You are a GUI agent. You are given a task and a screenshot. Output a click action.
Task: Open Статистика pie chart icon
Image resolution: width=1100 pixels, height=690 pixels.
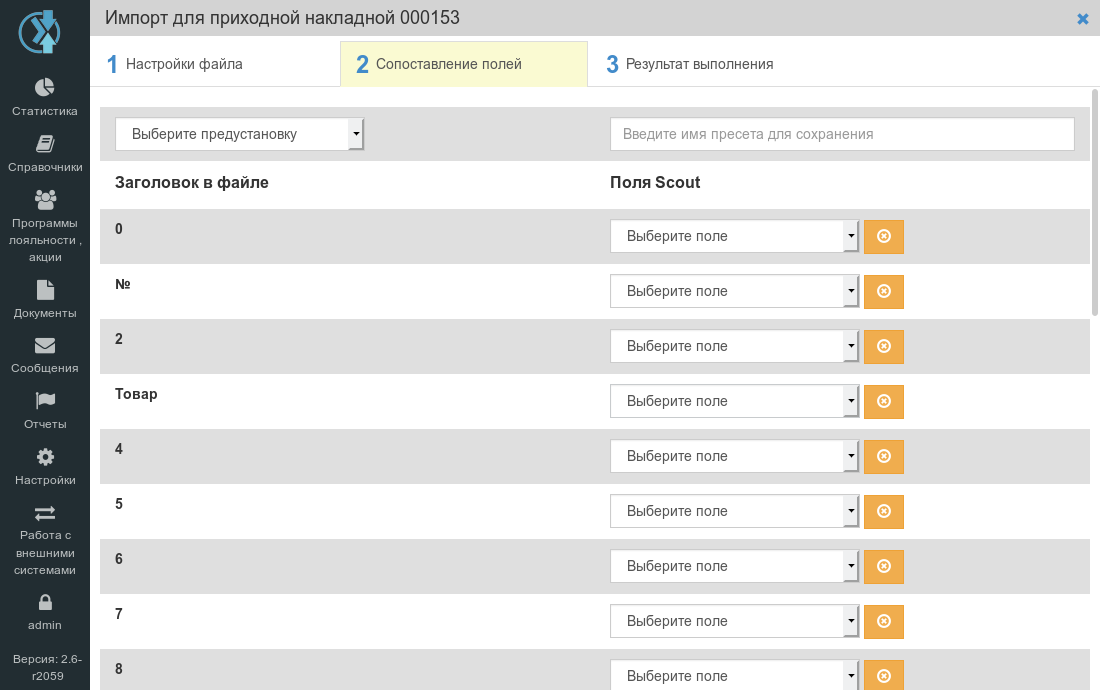(45, 87)
